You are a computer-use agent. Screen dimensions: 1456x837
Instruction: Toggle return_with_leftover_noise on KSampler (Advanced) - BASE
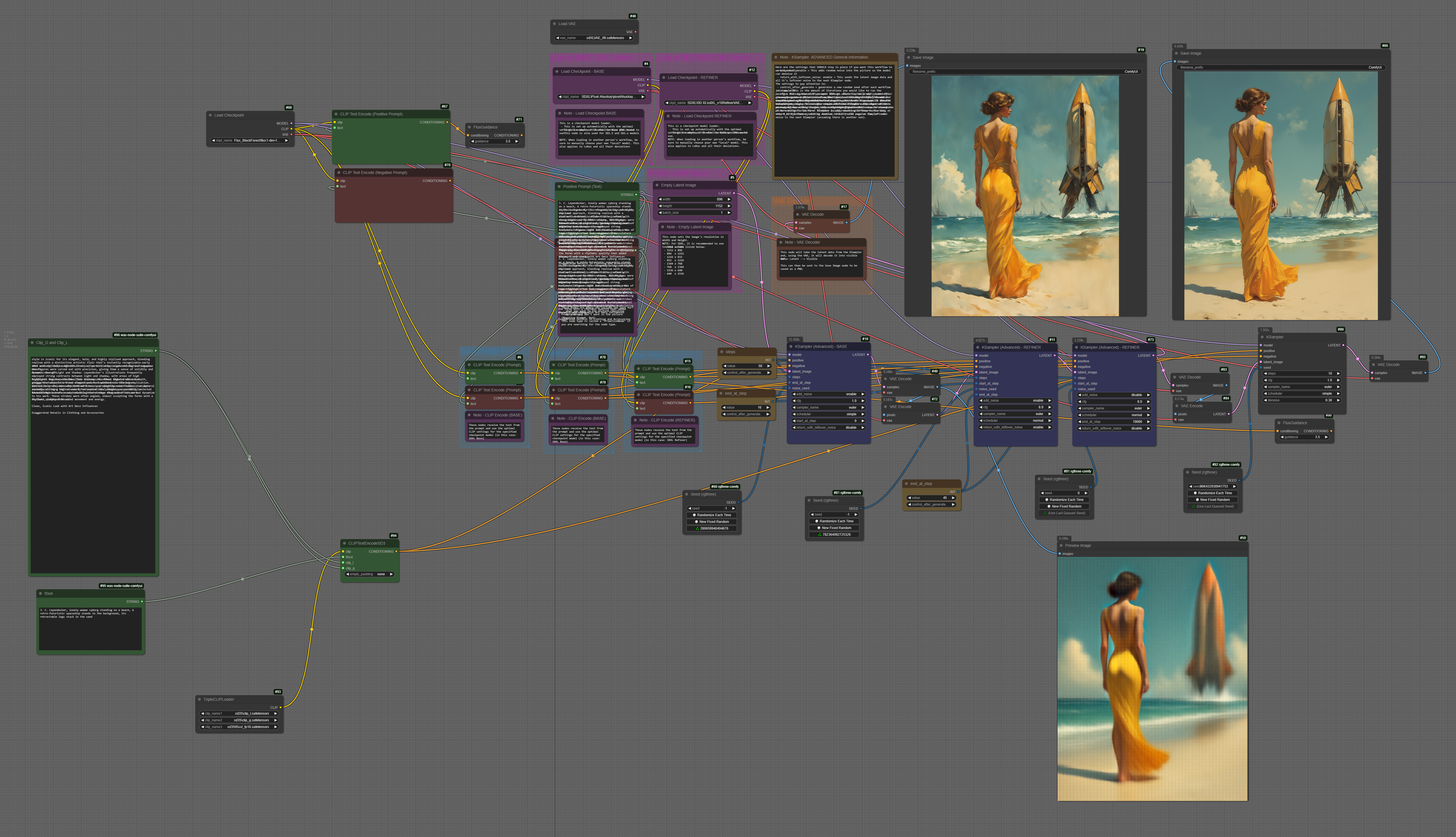coord(829,428)
